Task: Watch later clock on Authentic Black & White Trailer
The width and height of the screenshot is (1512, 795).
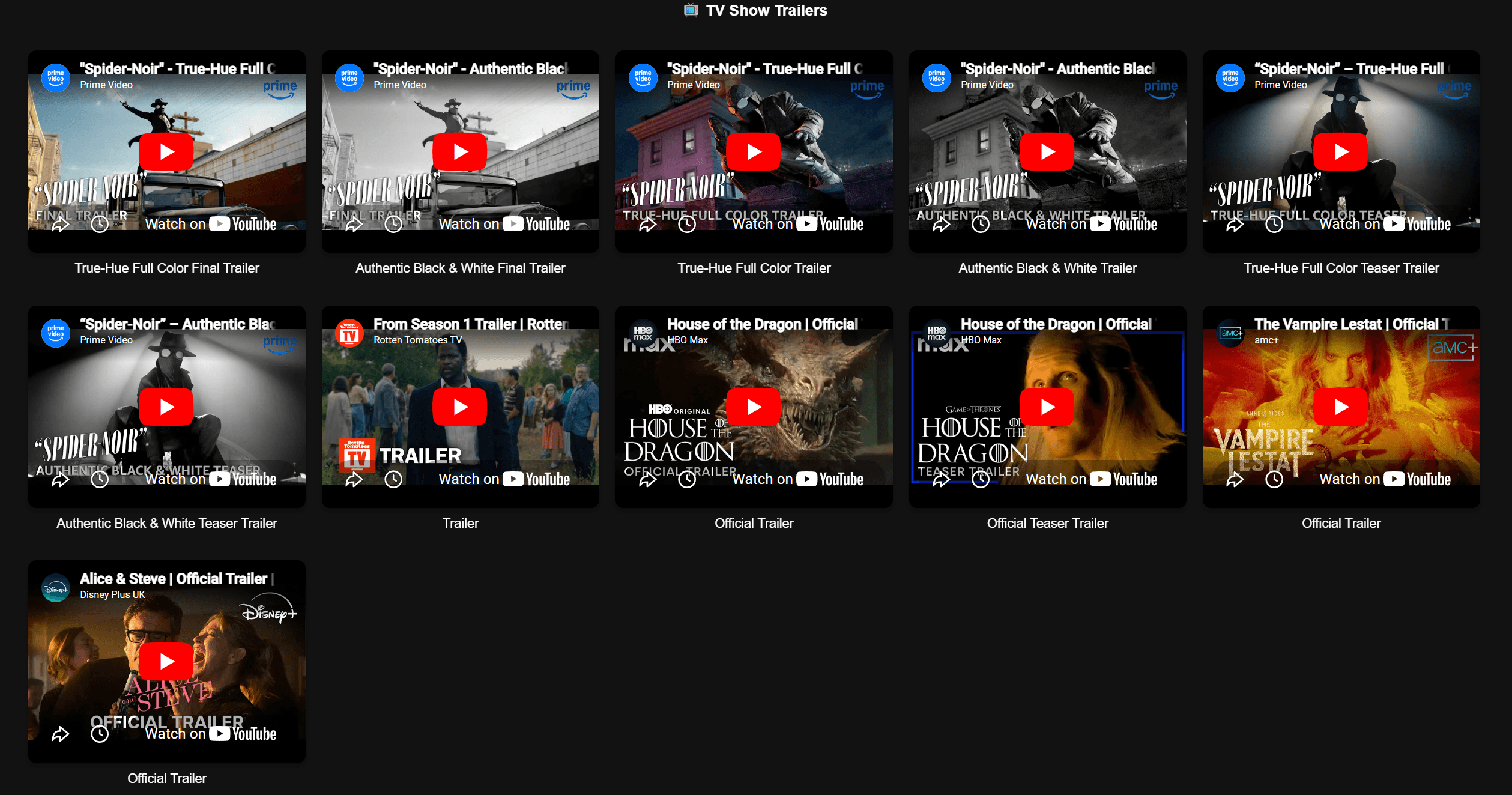Action: tap(981, 225)
